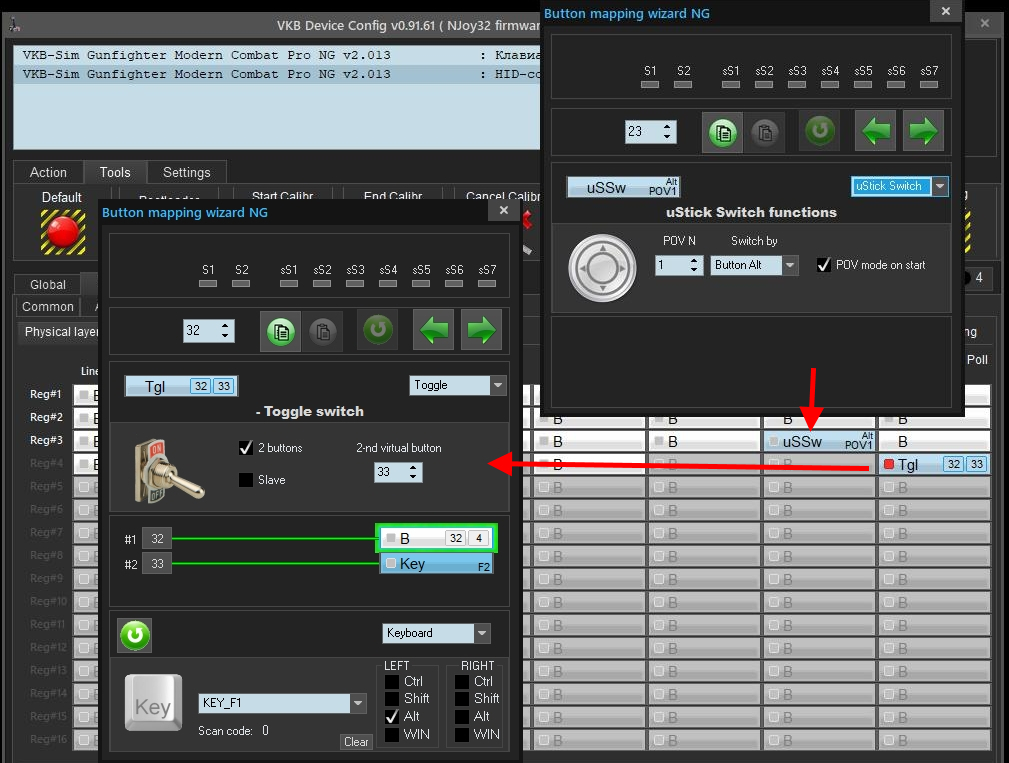Toggle POV mode on start checkbox
The image size is (1009, 763).
point(824,265)
